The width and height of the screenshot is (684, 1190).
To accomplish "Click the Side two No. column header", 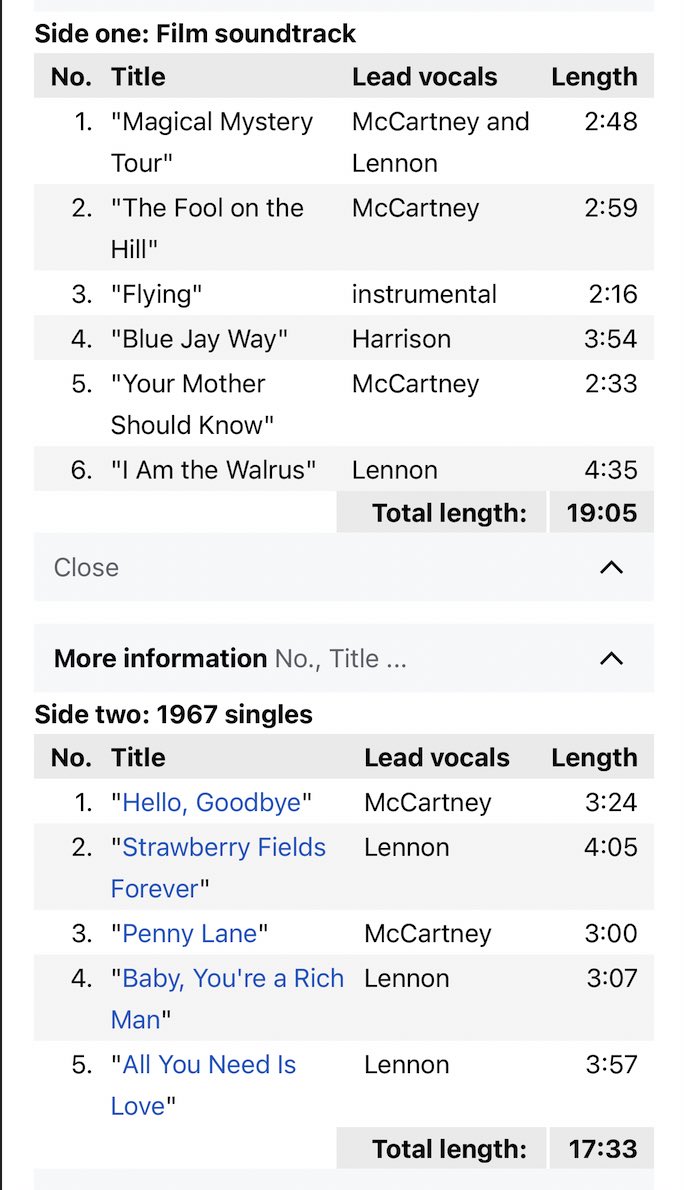I will pos(71,758).
